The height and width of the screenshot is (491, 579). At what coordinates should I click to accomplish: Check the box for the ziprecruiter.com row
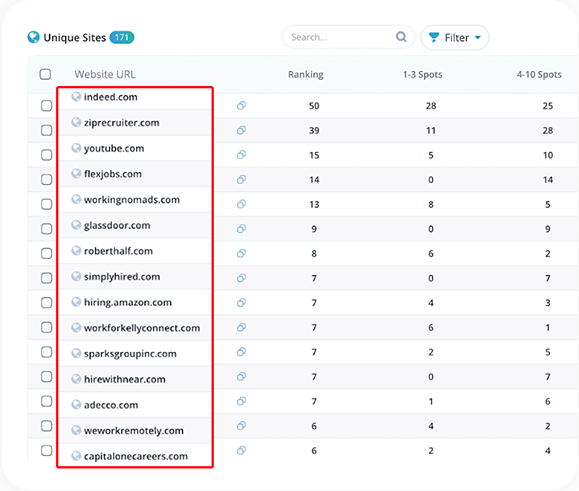point(47,130)
